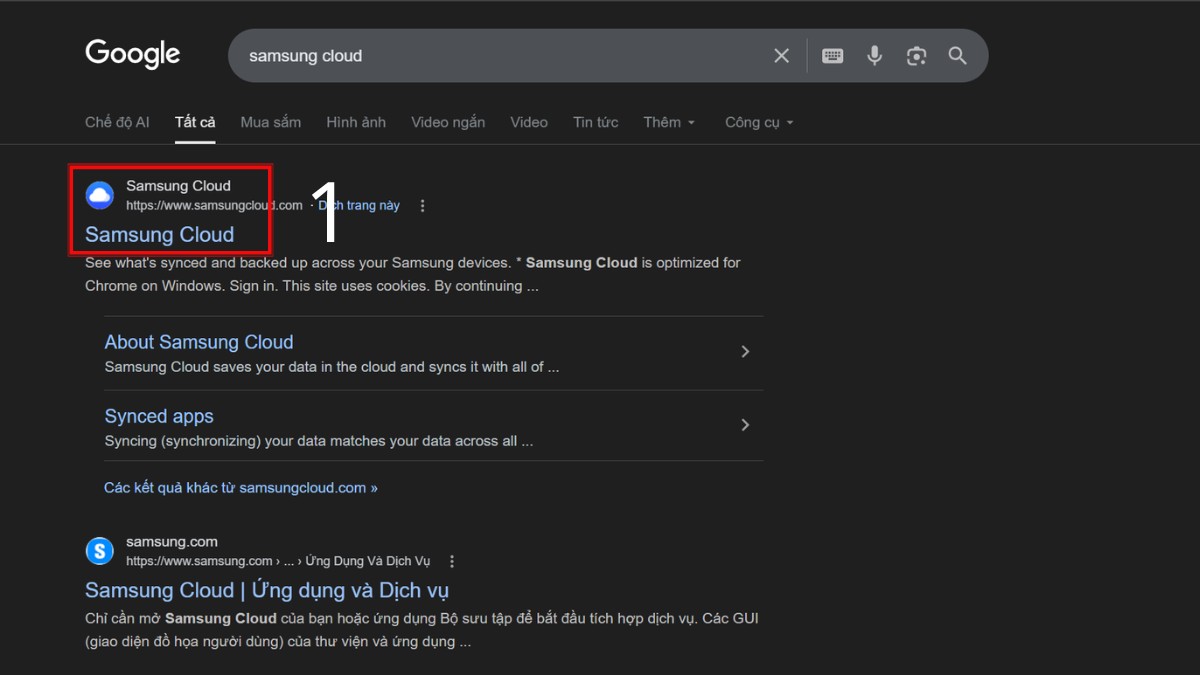
Task: Search by image with Google Lens
Action: point(916,56)
